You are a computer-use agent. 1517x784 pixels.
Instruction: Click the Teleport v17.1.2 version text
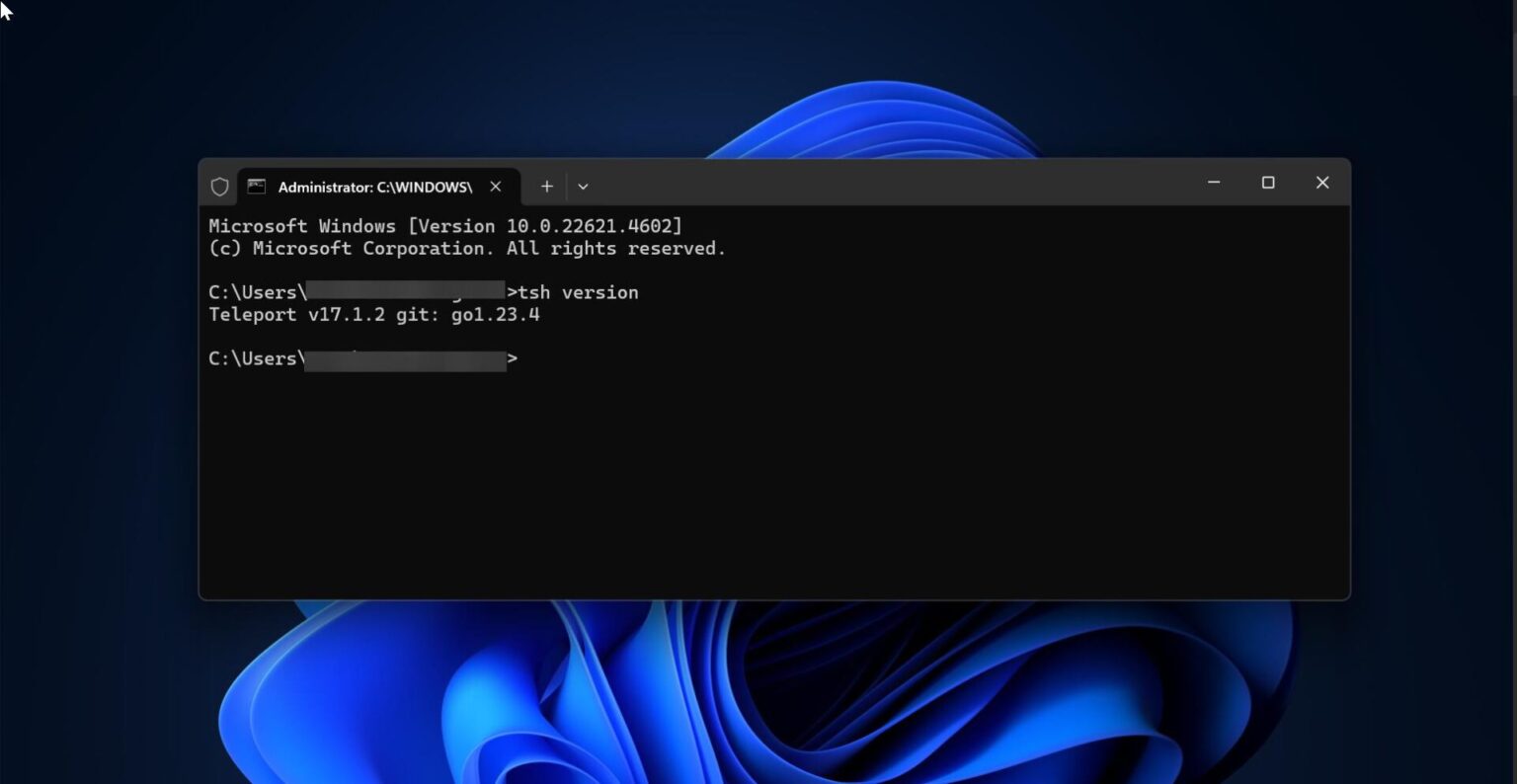click(x=373, y=314)
